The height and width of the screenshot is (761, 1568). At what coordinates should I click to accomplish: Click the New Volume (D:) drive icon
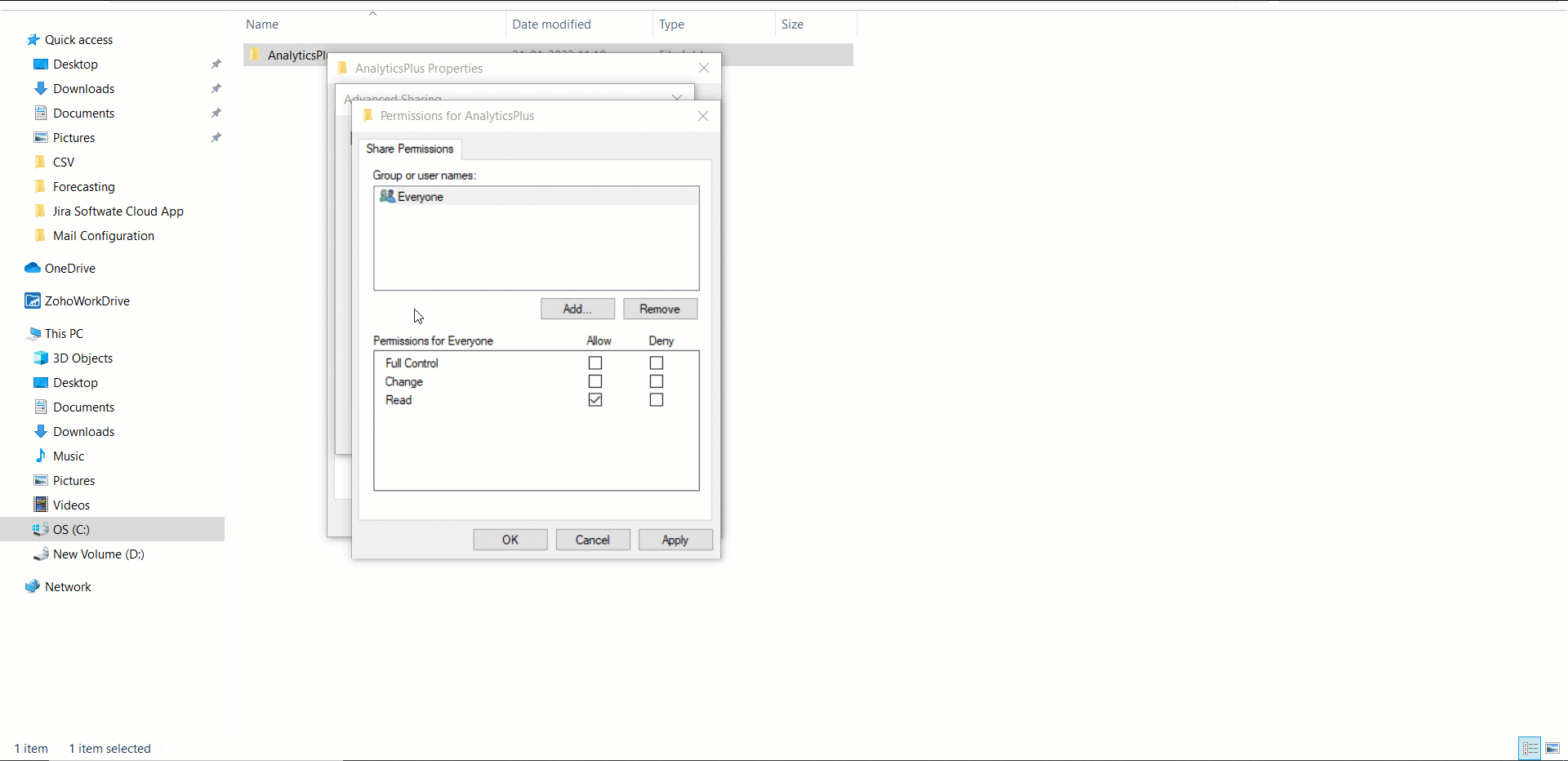point(41,554)
